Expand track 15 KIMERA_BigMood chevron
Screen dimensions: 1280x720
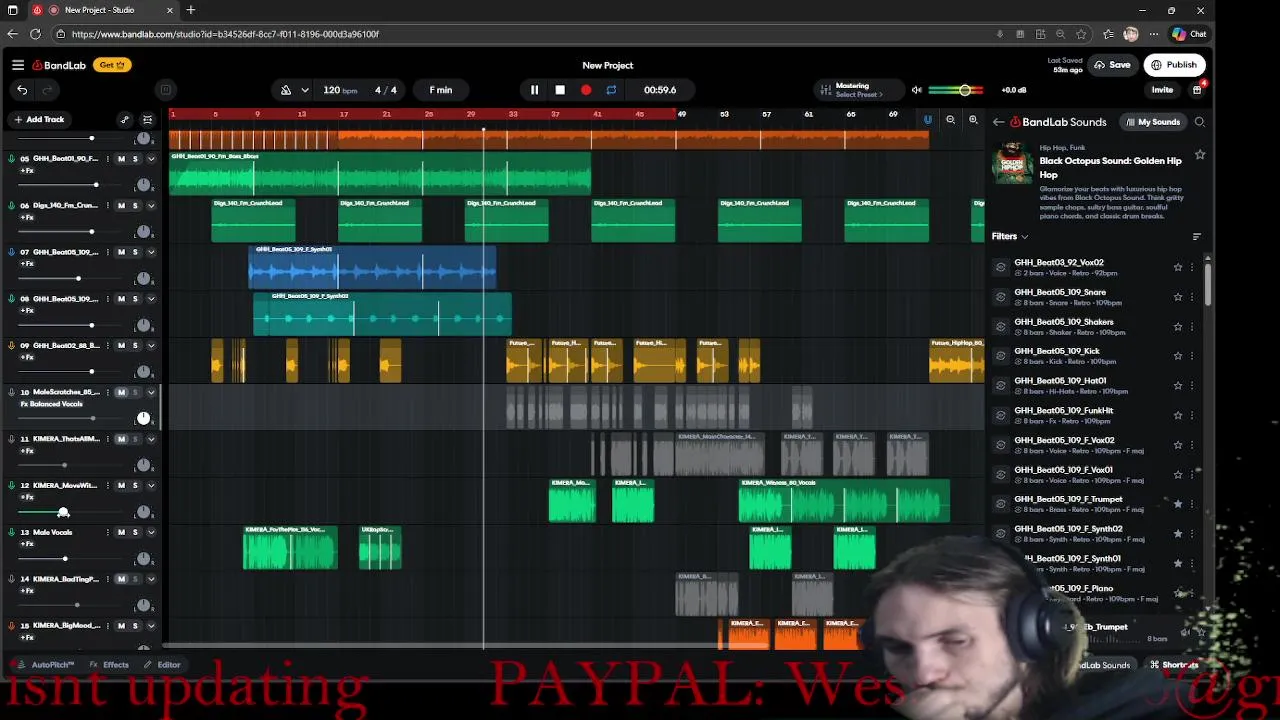point(151,626)
